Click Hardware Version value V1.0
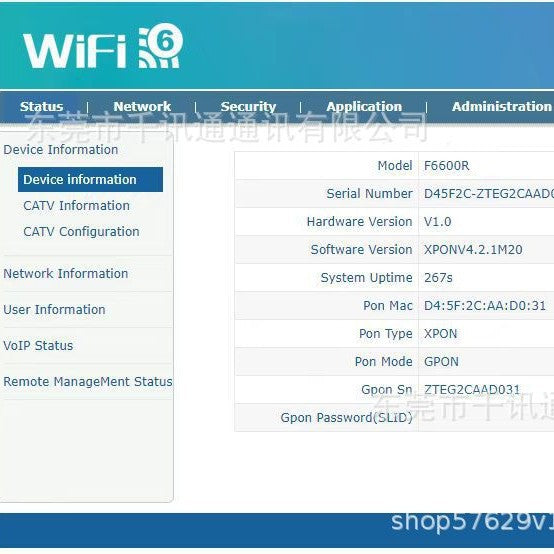Viewport: 554px width, 554px height. pyautogui.click(x=437, y=222)
